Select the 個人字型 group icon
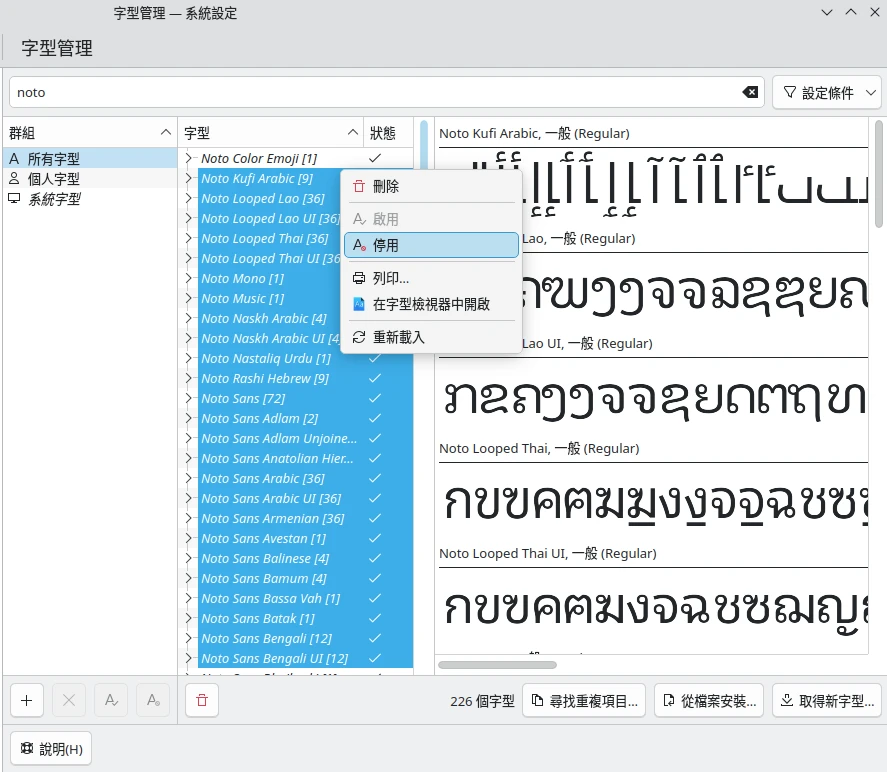The width and height of the screenshot is (887, 772). click(x=14, y=179)
